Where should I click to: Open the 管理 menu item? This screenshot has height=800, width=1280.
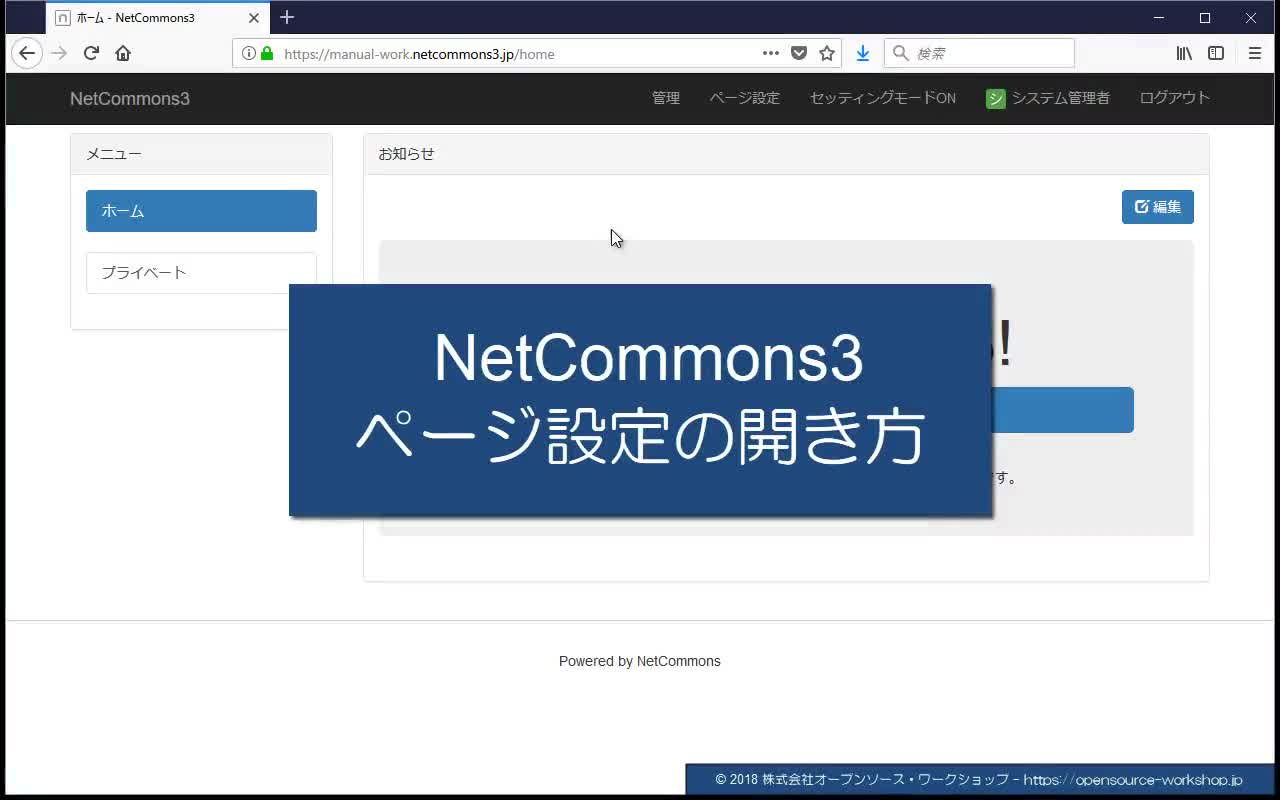[x=666, y=98]
